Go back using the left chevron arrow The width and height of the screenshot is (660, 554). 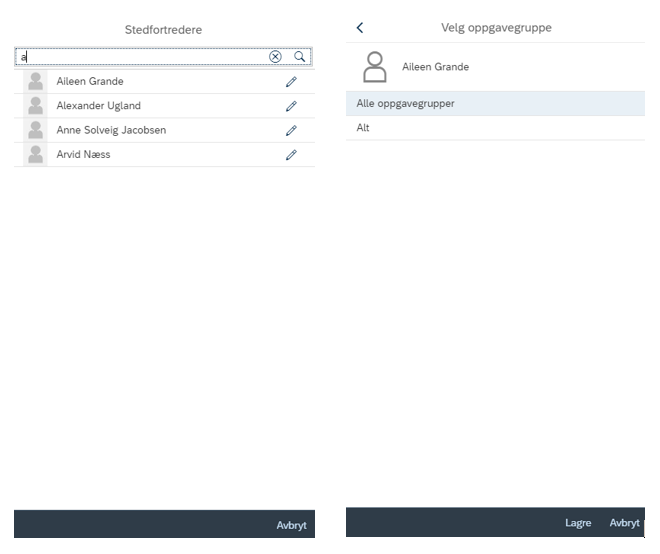point(360,28)
